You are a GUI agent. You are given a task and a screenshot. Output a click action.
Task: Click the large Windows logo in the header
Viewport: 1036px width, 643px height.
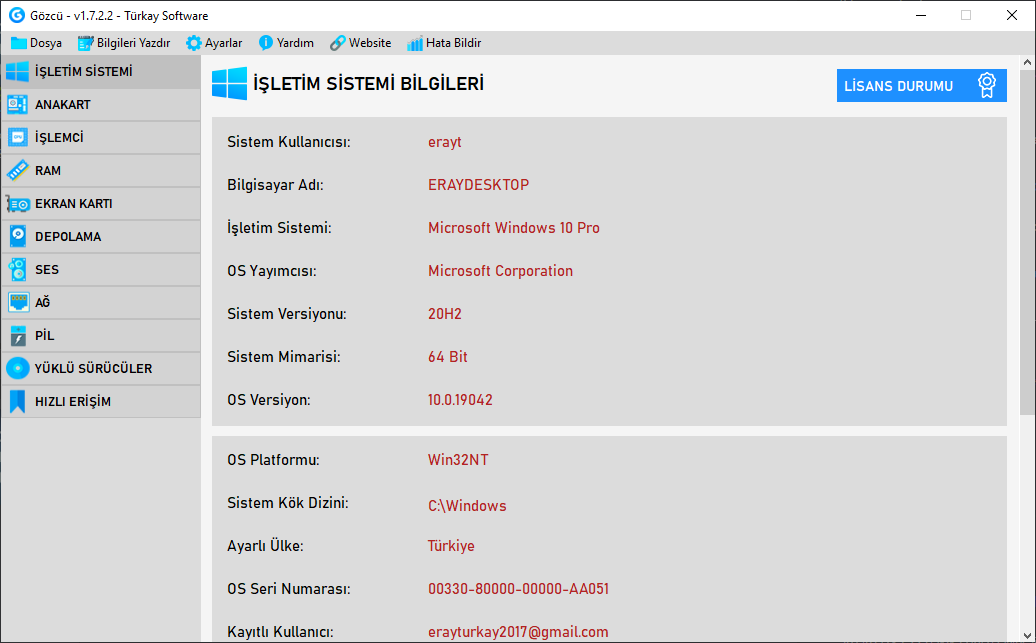pyautogui.click(x=229, y=84)
